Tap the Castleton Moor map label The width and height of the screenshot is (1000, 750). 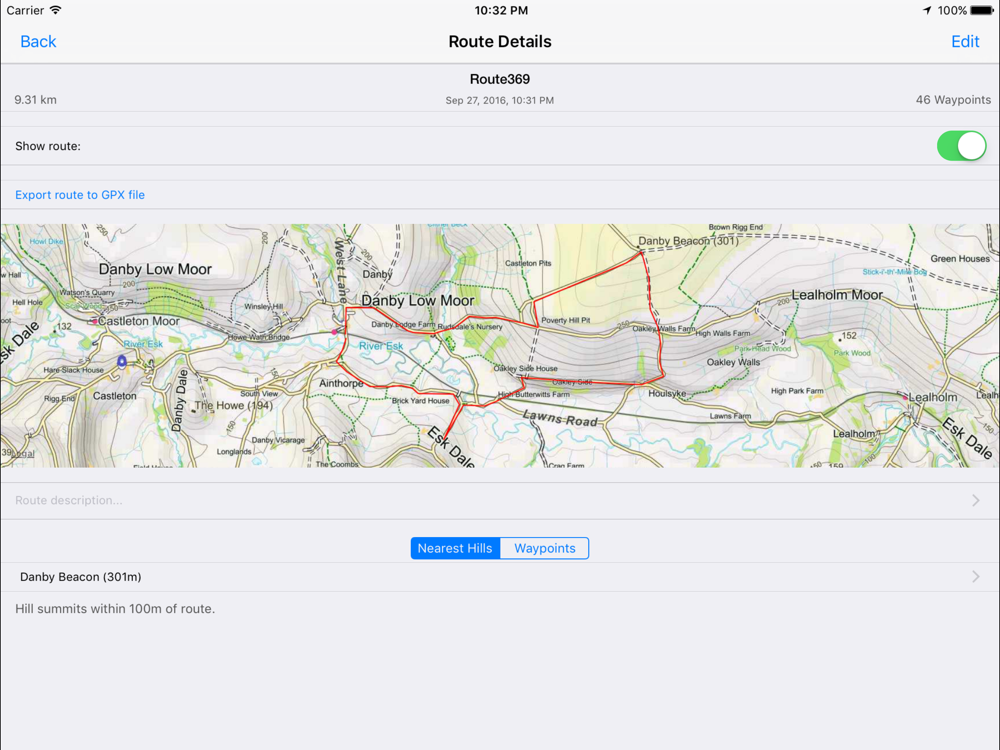click(x=138, y=321)
